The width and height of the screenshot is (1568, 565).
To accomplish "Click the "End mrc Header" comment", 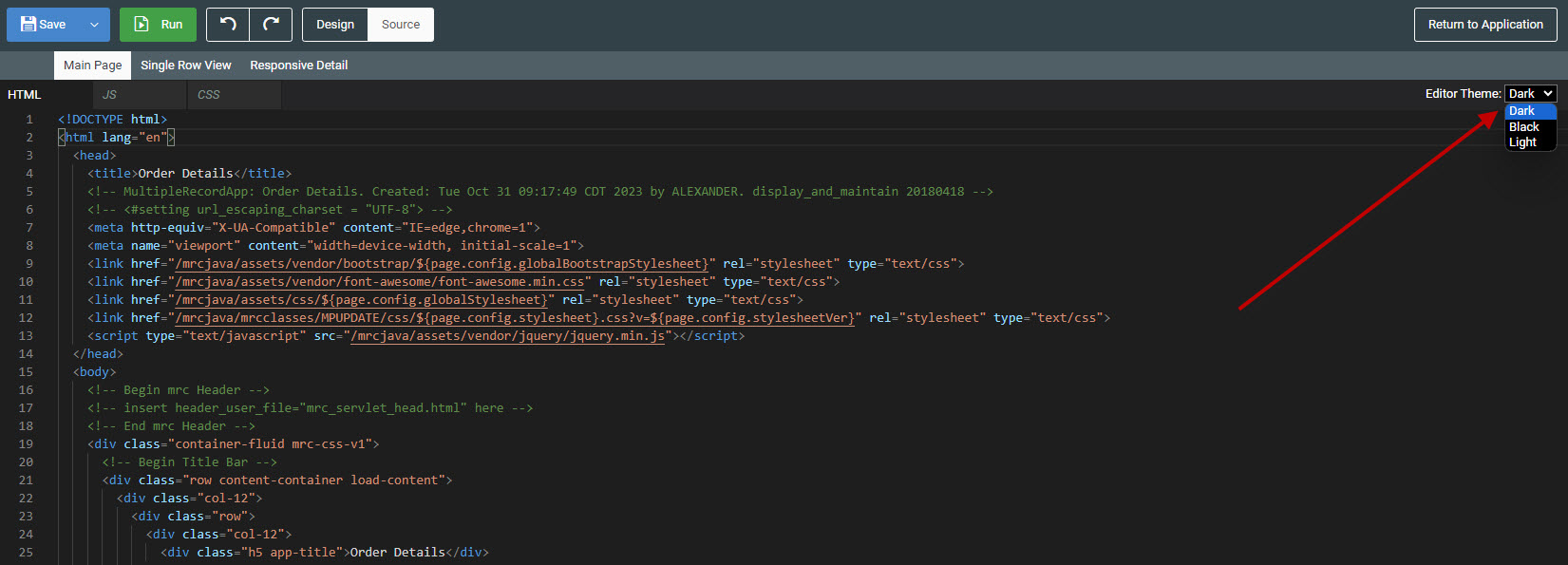I will (x=172, y=426).
